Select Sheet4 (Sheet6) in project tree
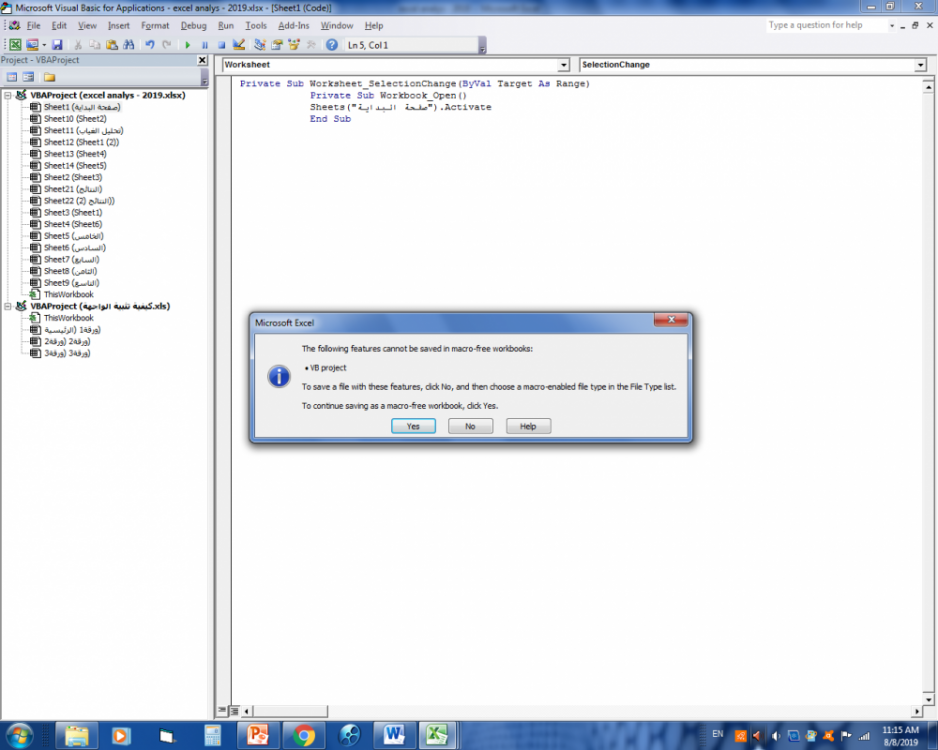 [x=72, y=224]
